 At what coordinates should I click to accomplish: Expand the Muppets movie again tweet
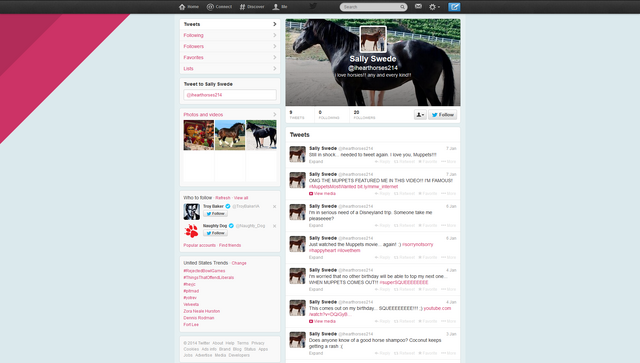[316, 257]
